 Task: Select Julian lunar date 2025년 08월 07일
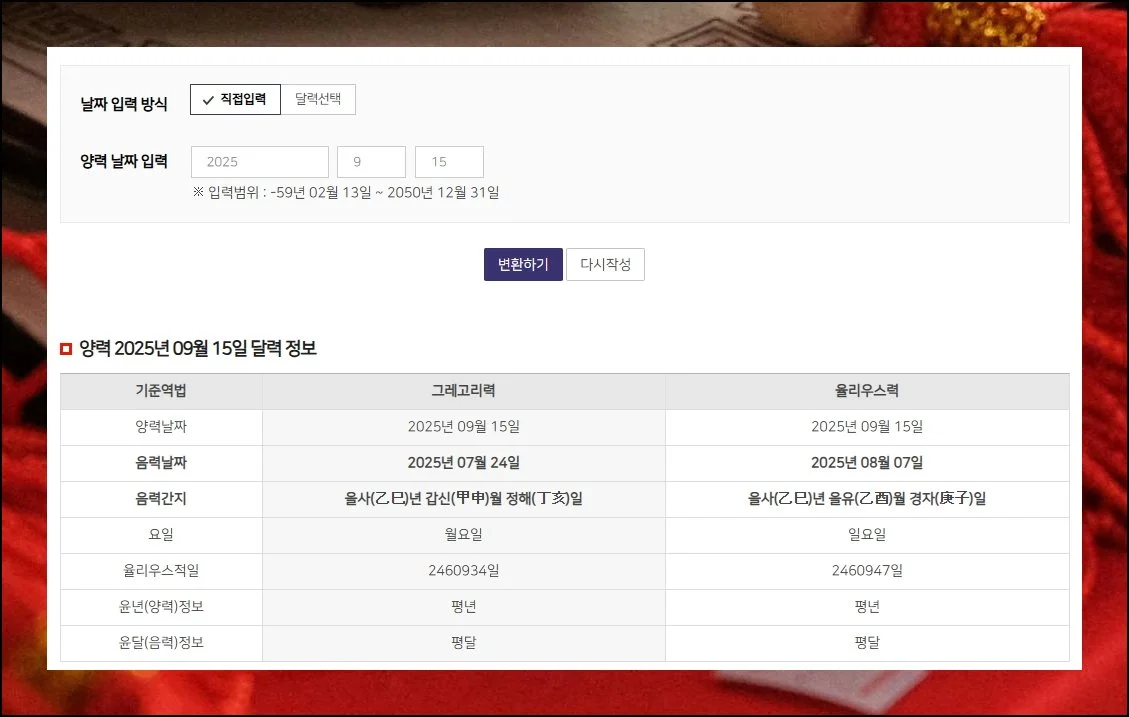(867, 463)
